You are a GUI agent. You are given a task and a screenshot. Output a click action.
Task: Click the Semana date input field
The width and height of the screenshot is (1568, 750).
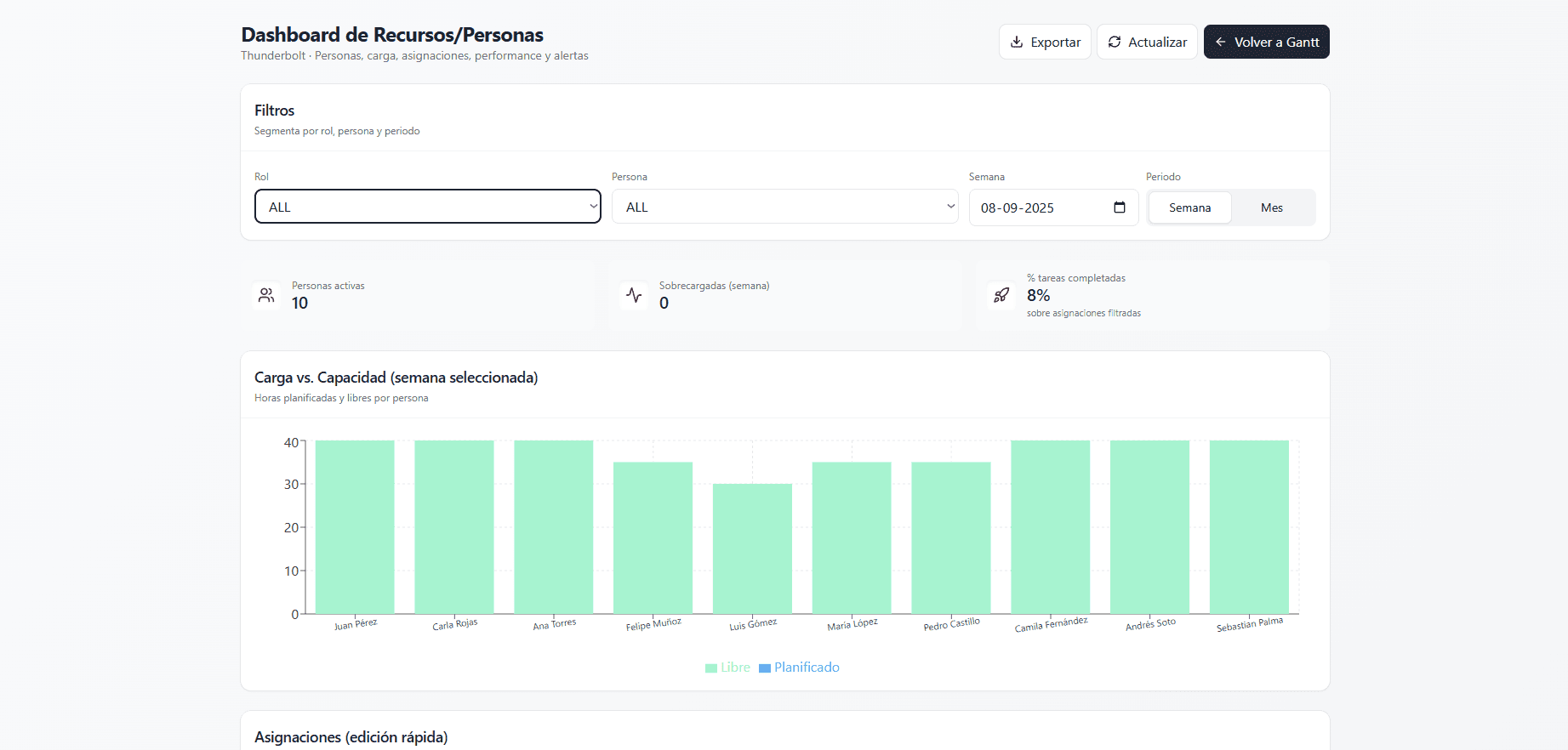point(1054,207)
